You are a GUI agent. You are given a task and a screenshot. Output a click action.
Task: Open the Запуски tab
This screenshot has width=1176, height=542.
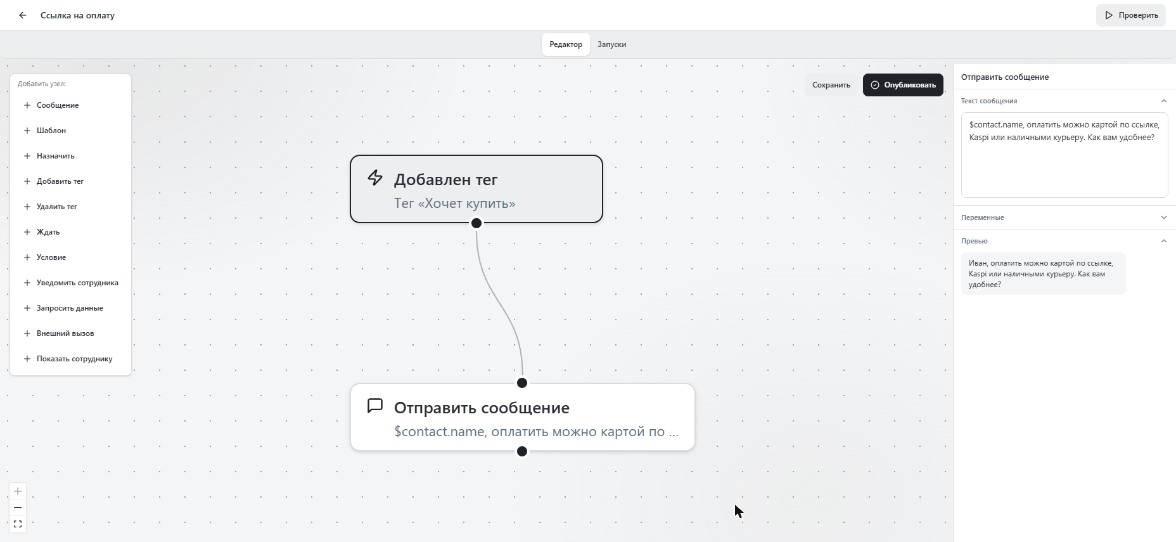pyautogui.click(x=611, y=44)
